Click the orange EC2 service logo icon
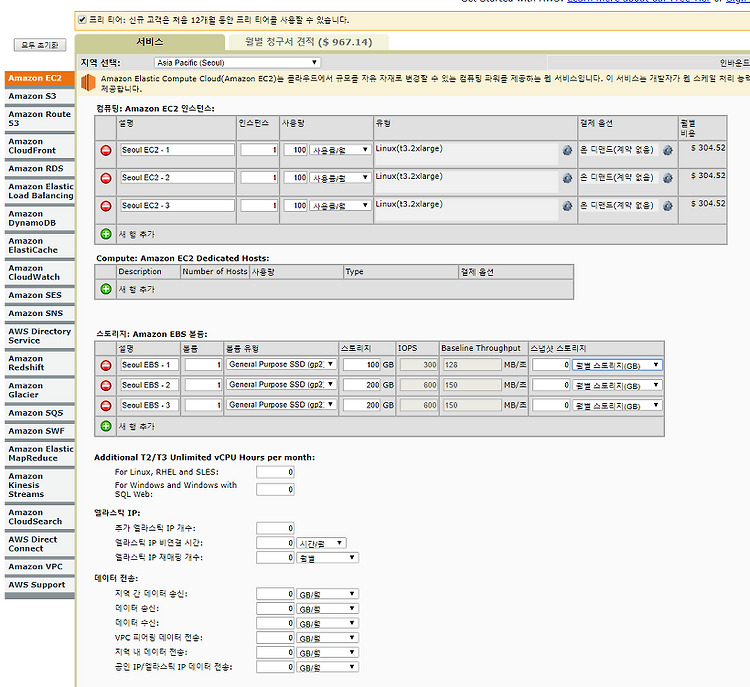The image size is (750, 687). 88,82
